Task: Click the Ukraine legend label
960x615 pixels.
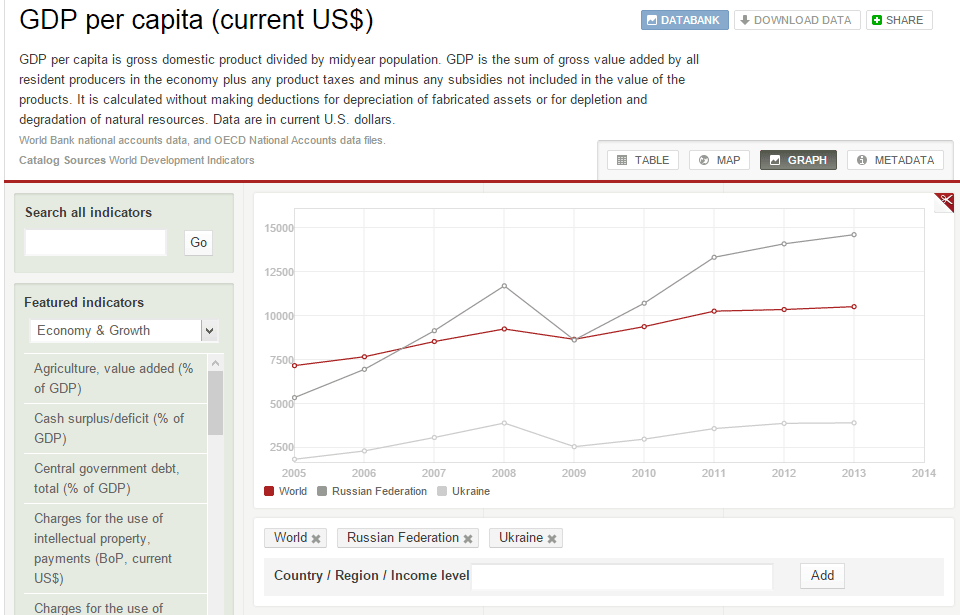Action: (471, 491)
